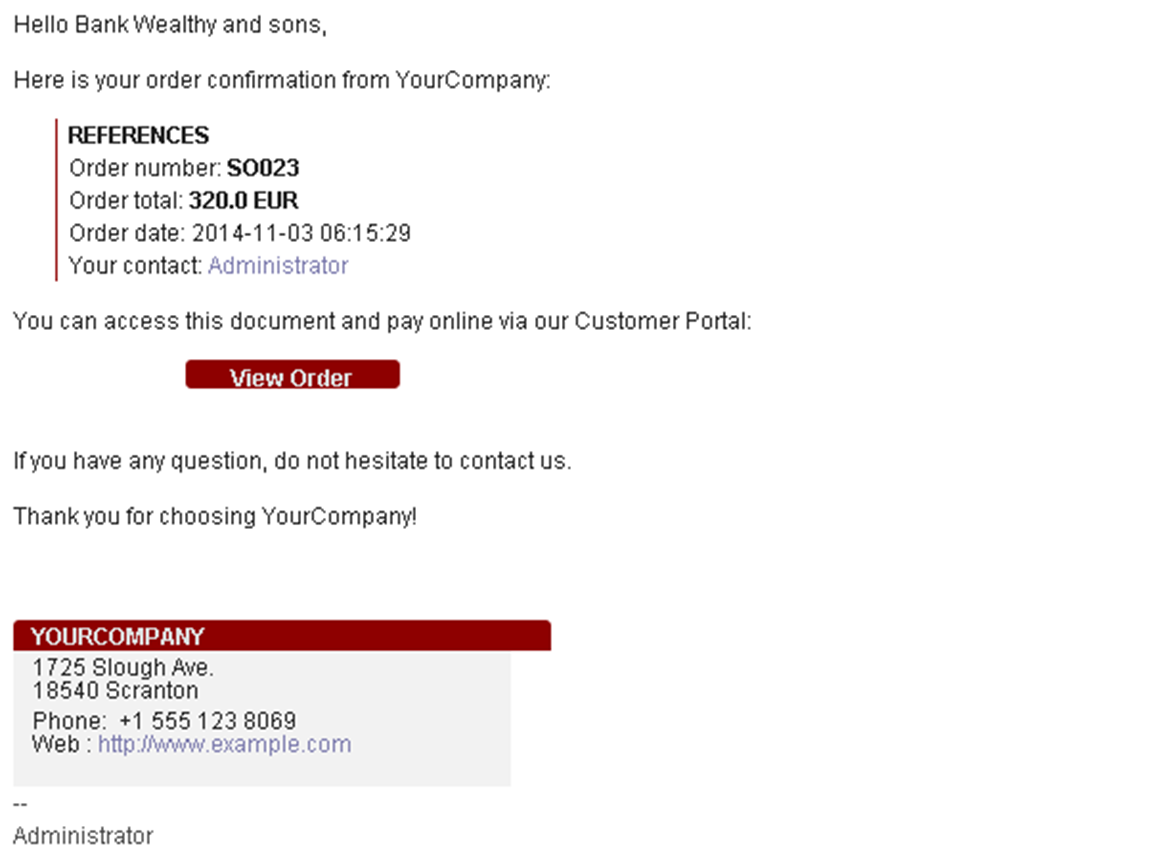Click the View Order button
1152x865 pixels.
[x=292, y=375]
